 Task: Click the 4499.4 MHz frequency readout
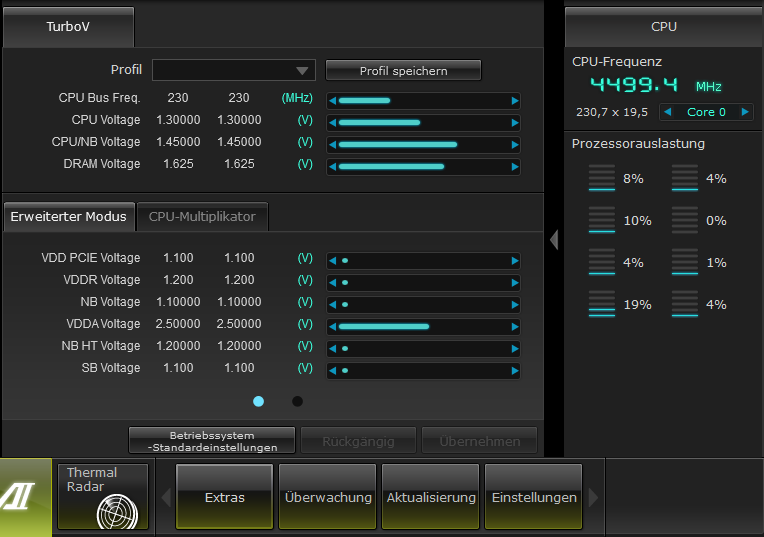tap(655, 85)
